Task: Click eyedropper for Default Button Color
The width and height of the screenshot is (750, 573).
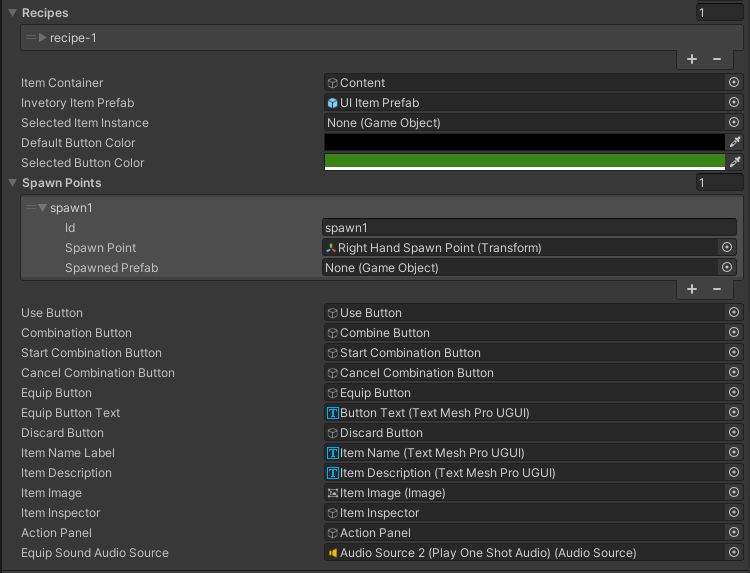Action: 735,143
